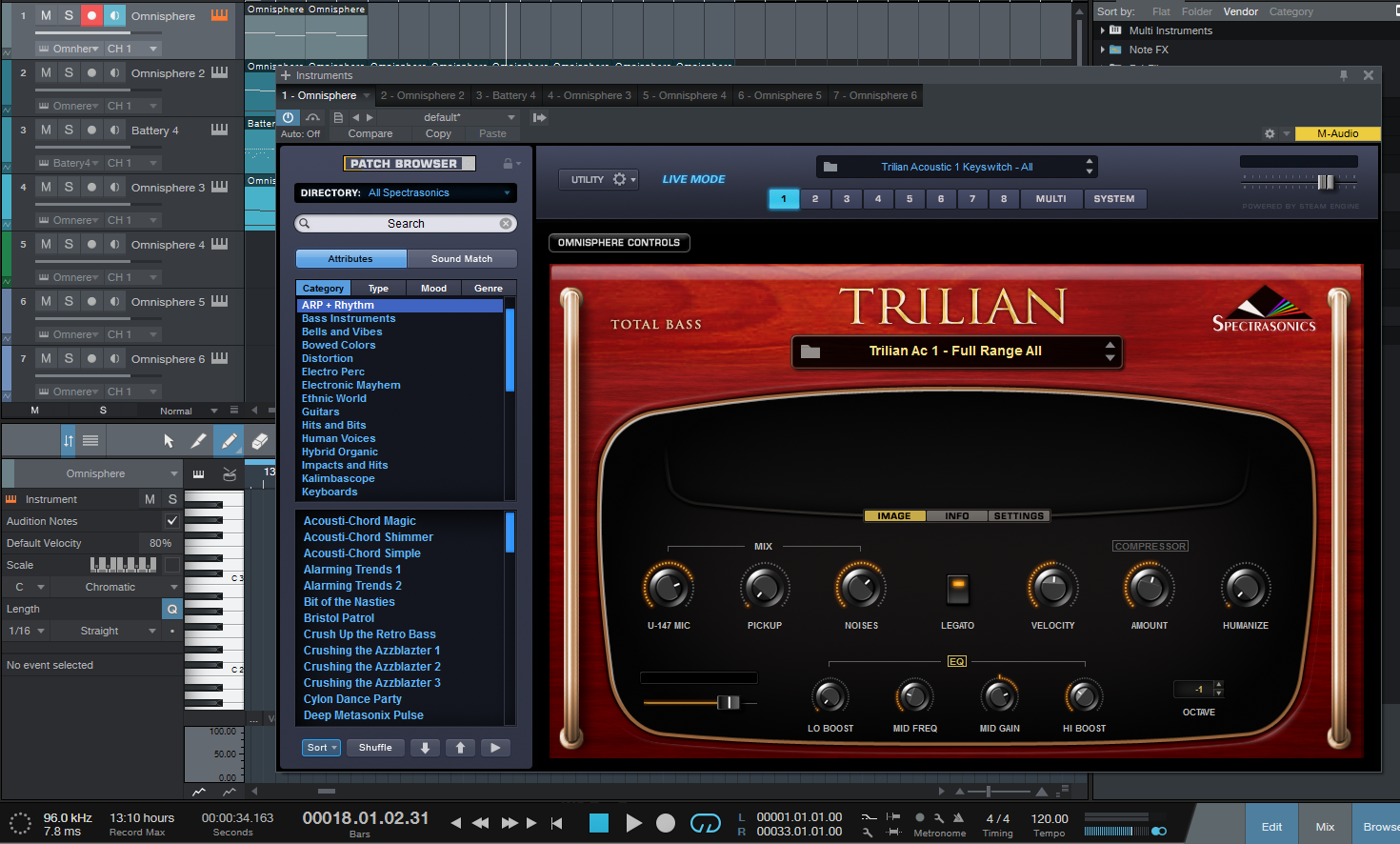Click the Shuffle button
The width and height of the screenshot is (1400, 844).
(x=375, y=748)
